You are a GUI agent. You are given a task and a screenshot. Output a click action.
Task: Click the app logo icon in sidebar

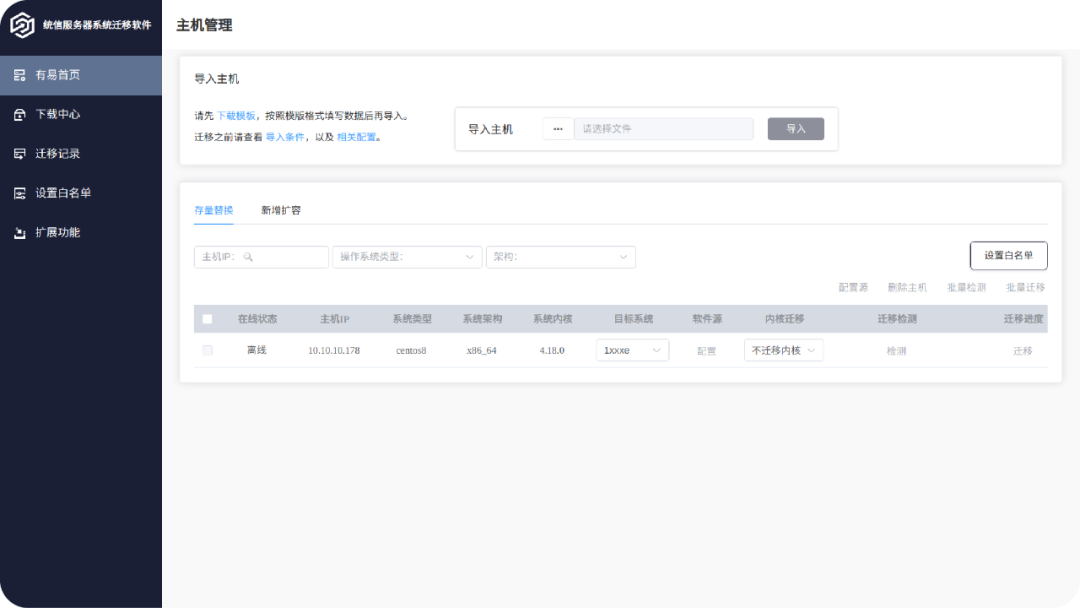(22, 25)
